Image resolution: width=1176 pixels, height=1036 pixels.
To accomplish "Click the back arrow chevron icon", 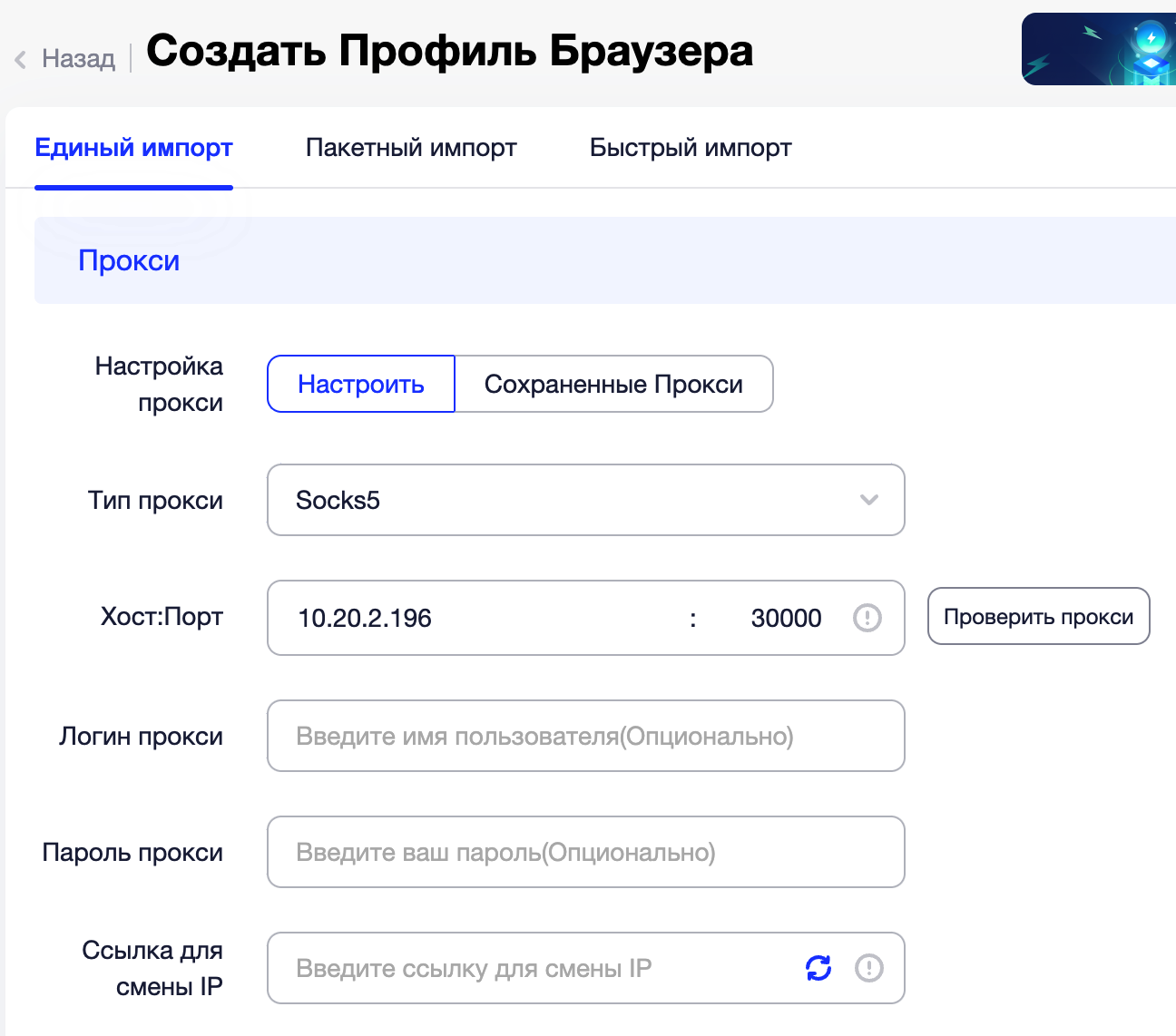I will click(x=18, y=58).
